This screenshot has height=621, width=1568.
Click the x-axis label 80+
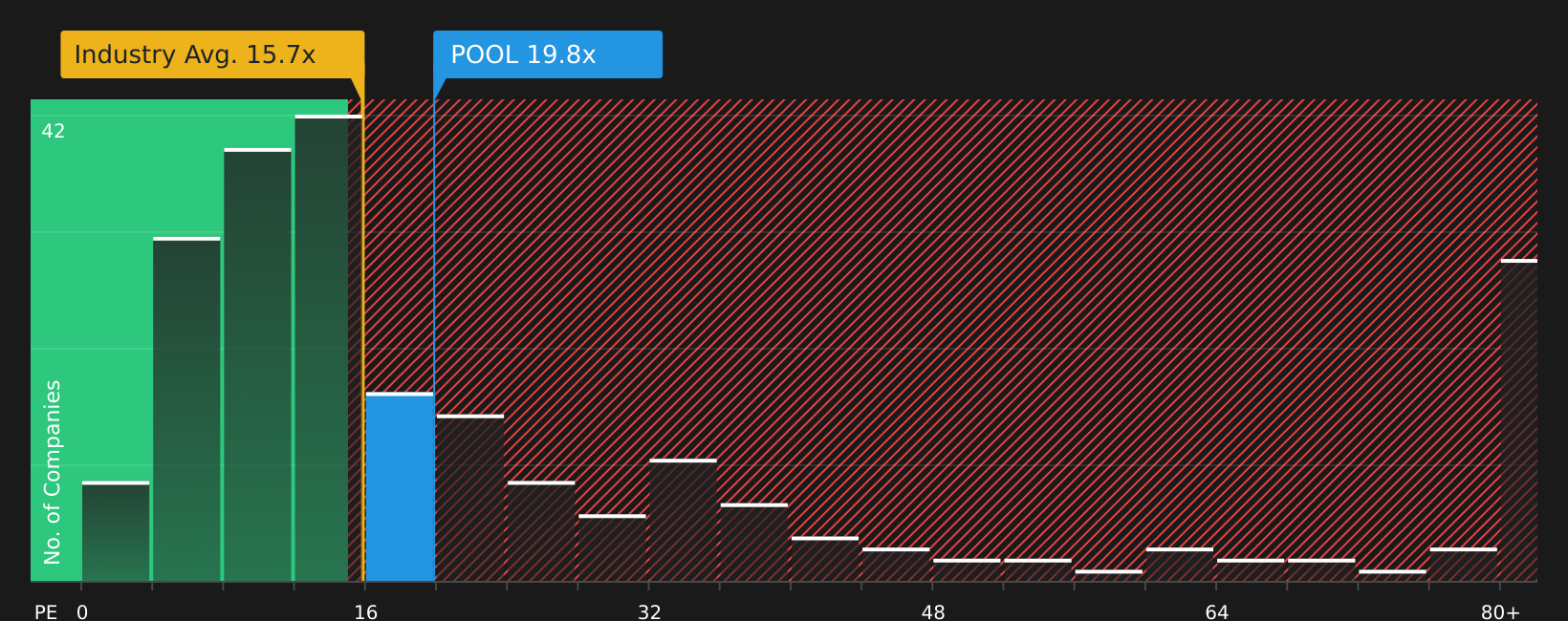tap(1500, 611)
